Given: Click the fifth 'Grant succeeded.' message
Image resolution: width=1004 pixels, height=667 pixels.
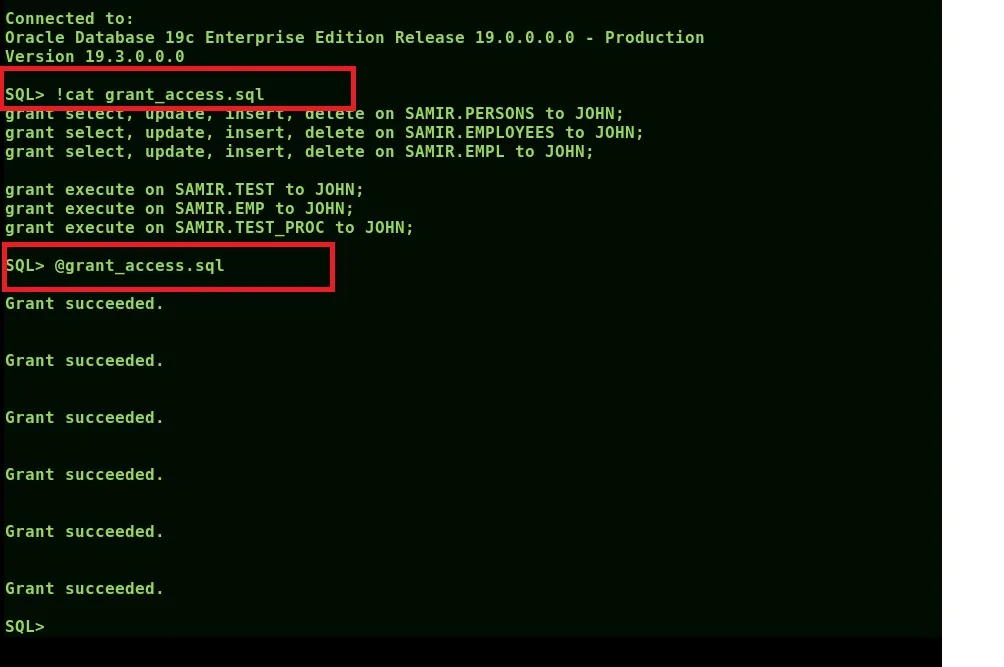Looking at the screenshot, I should click(85, 531).
